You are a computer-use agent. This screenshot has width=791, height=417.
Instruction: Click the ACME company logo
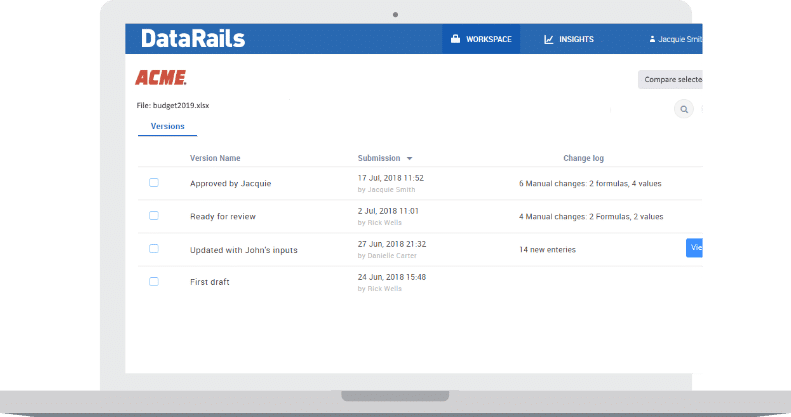coord(161,77)
